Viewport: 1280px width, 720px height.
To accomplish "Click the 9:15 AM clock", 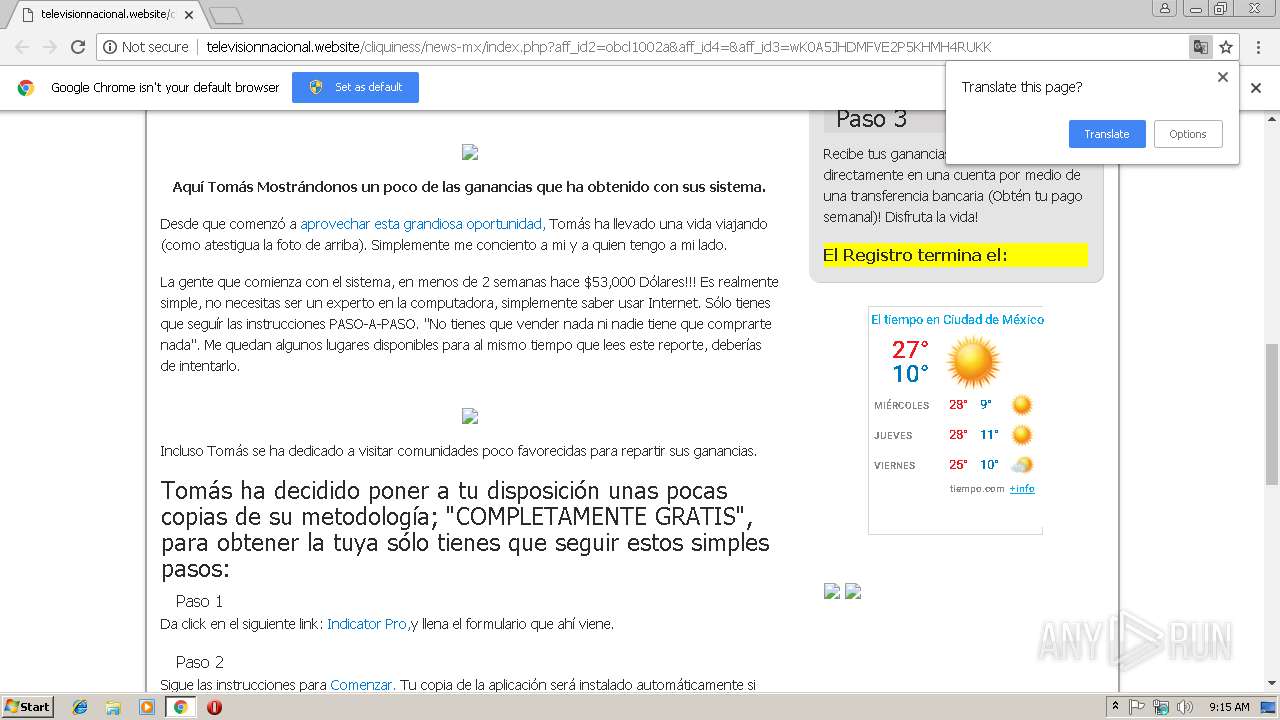I will [x=1229, y=706].
